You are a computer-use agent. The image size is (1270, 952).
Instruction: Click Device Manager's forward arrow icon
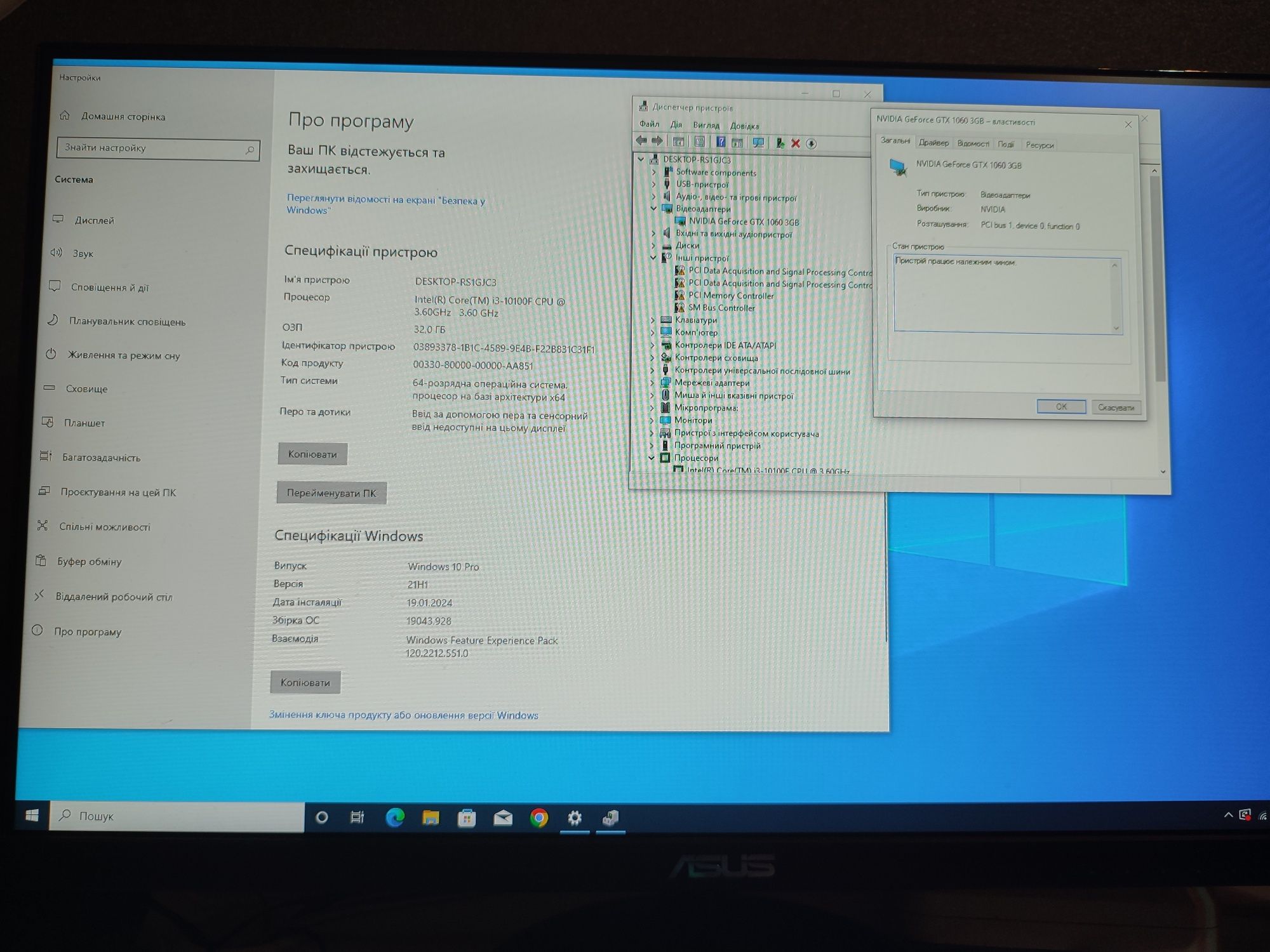(x=657, y=141)
